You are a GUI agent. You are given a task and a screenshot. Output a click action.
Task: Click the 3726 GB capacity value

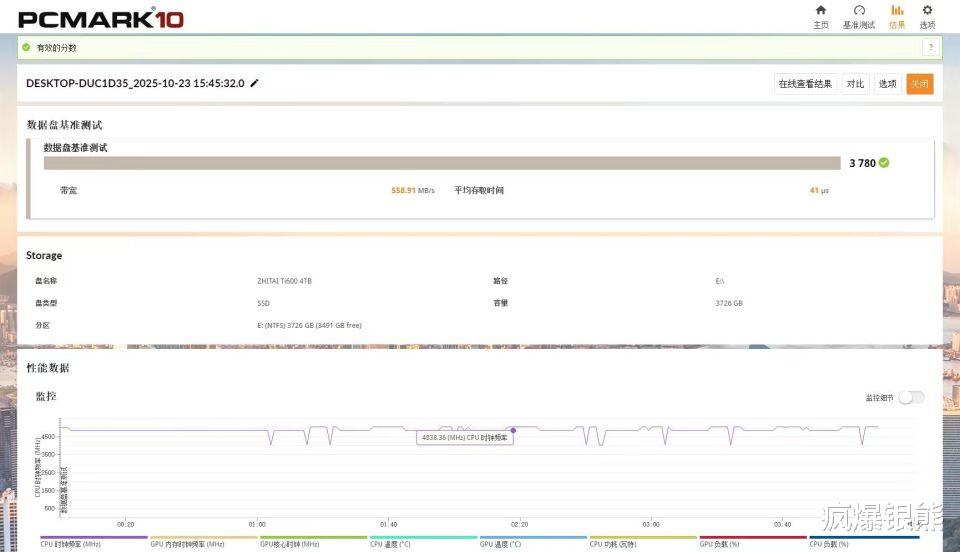tap(729, 303)
